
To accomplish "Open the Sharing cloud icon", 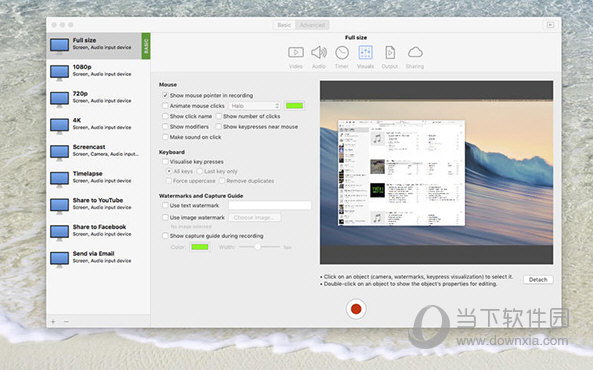I will tap(415, 52).
